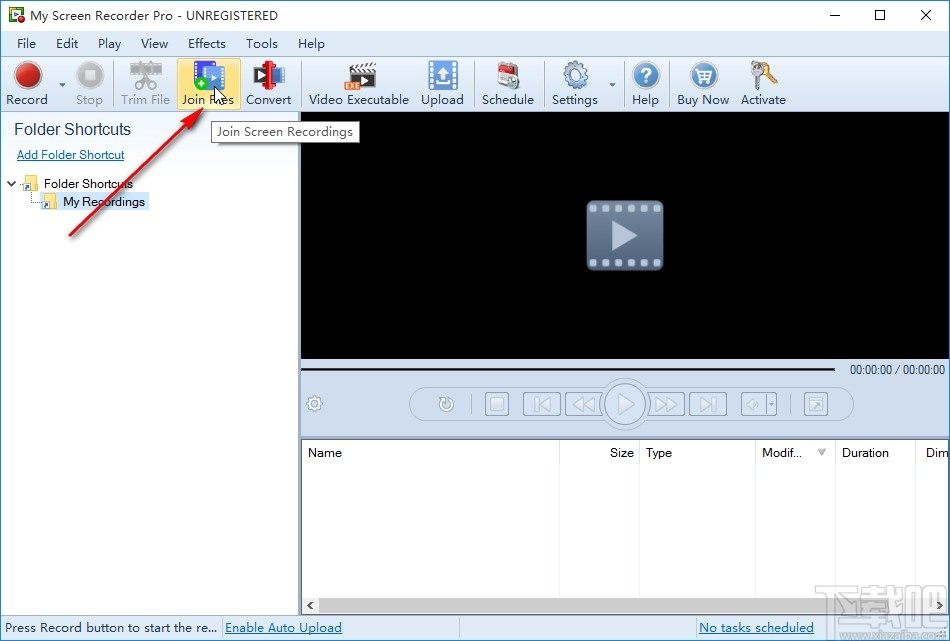Click the left arrow of the file list scrollbar
The height and width of the screenshot is (641, 950).
[x=310, y=605]
